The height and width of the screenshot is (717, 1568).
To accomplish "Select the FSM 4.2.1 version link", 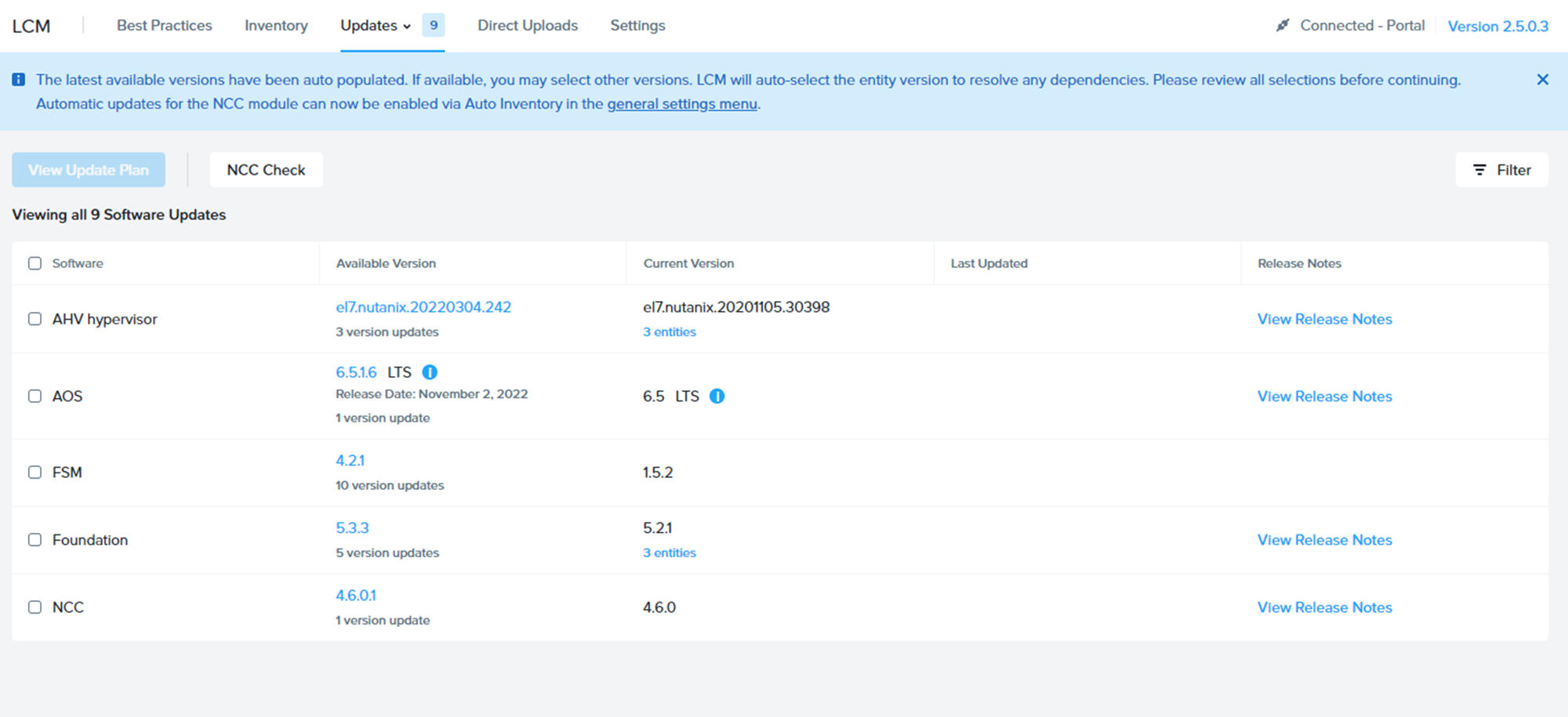I will 350,460.
